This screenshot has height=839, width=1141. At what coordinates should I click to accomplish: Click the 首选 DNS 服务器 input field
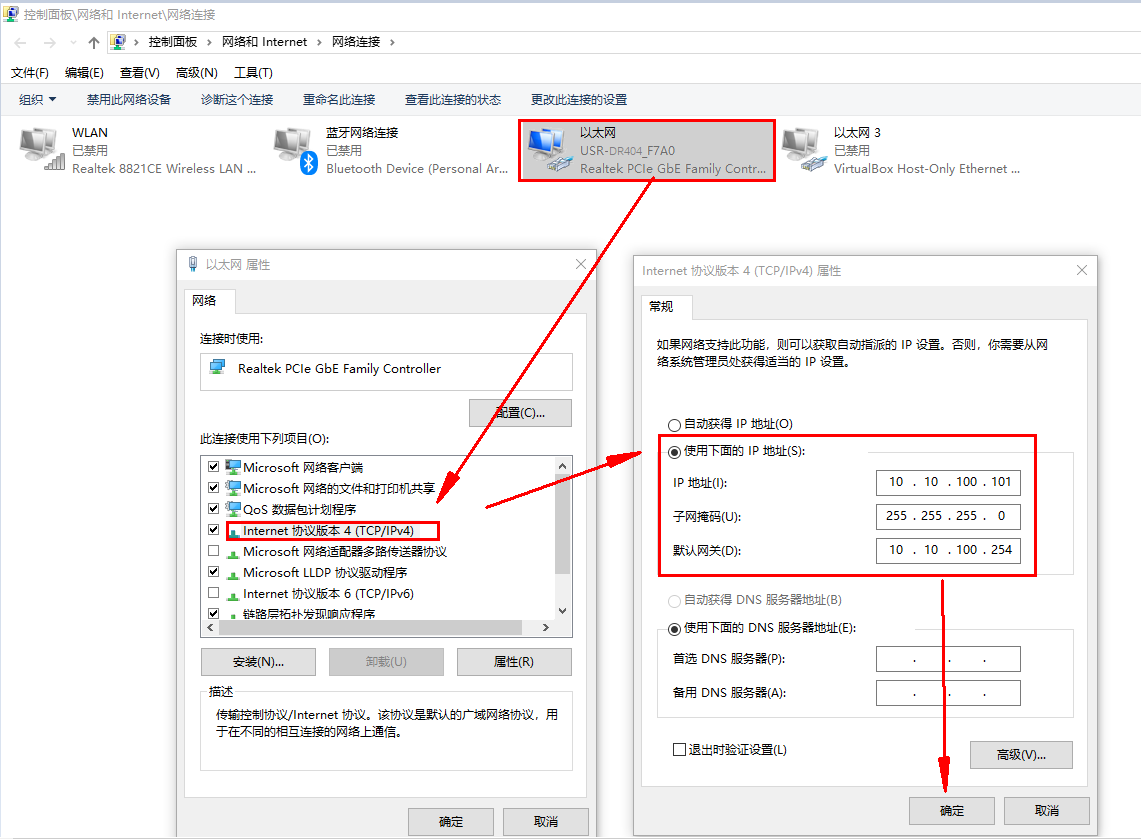tap(947, 659)
